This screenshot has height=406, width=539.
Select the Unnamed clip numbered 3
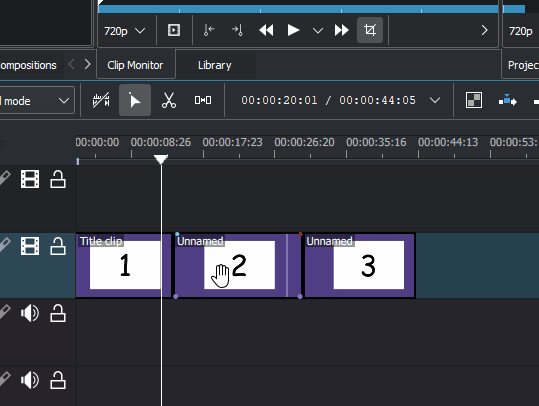coord(360,265)
